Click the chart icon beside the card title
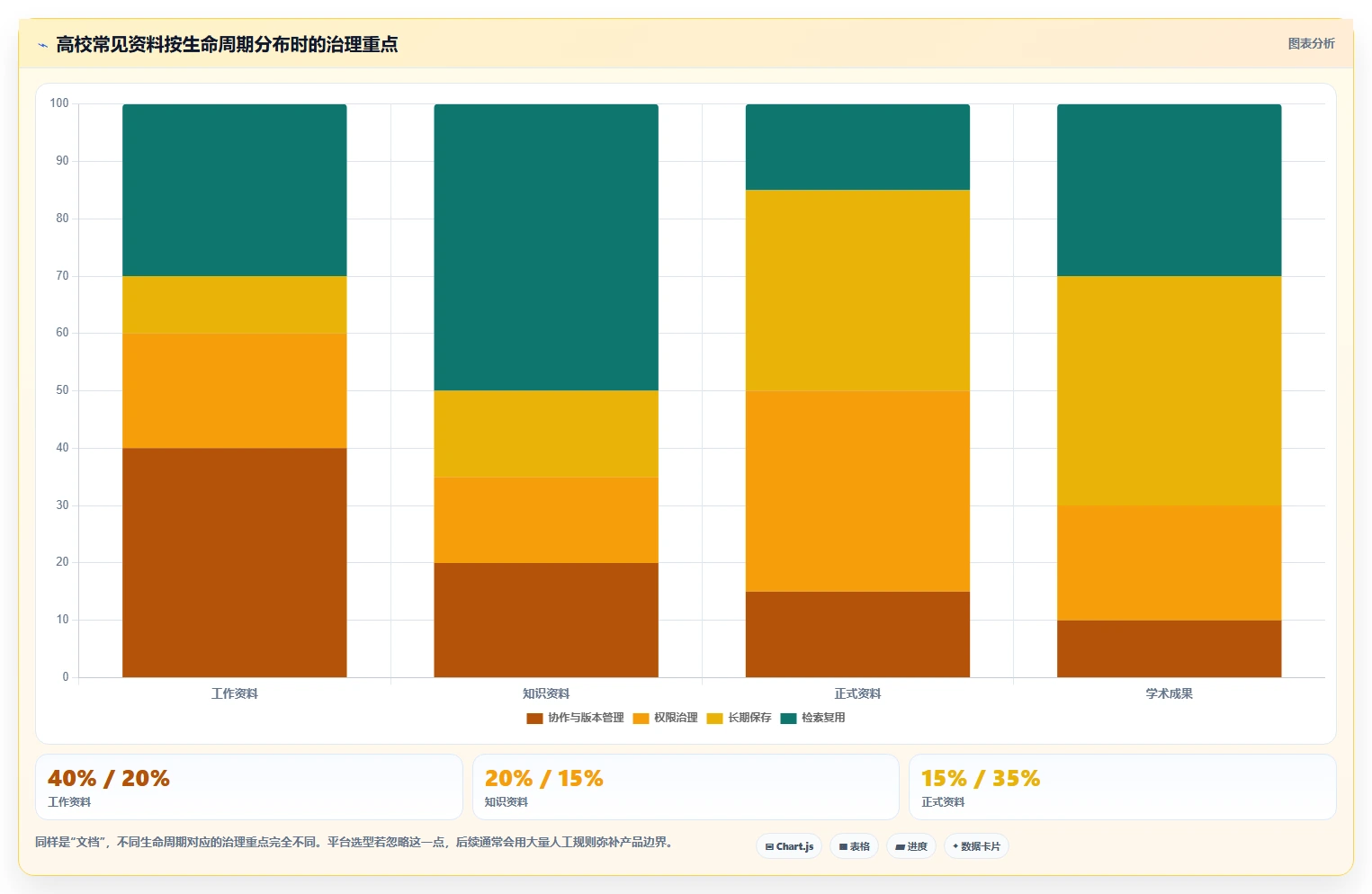 click(42, 45)
